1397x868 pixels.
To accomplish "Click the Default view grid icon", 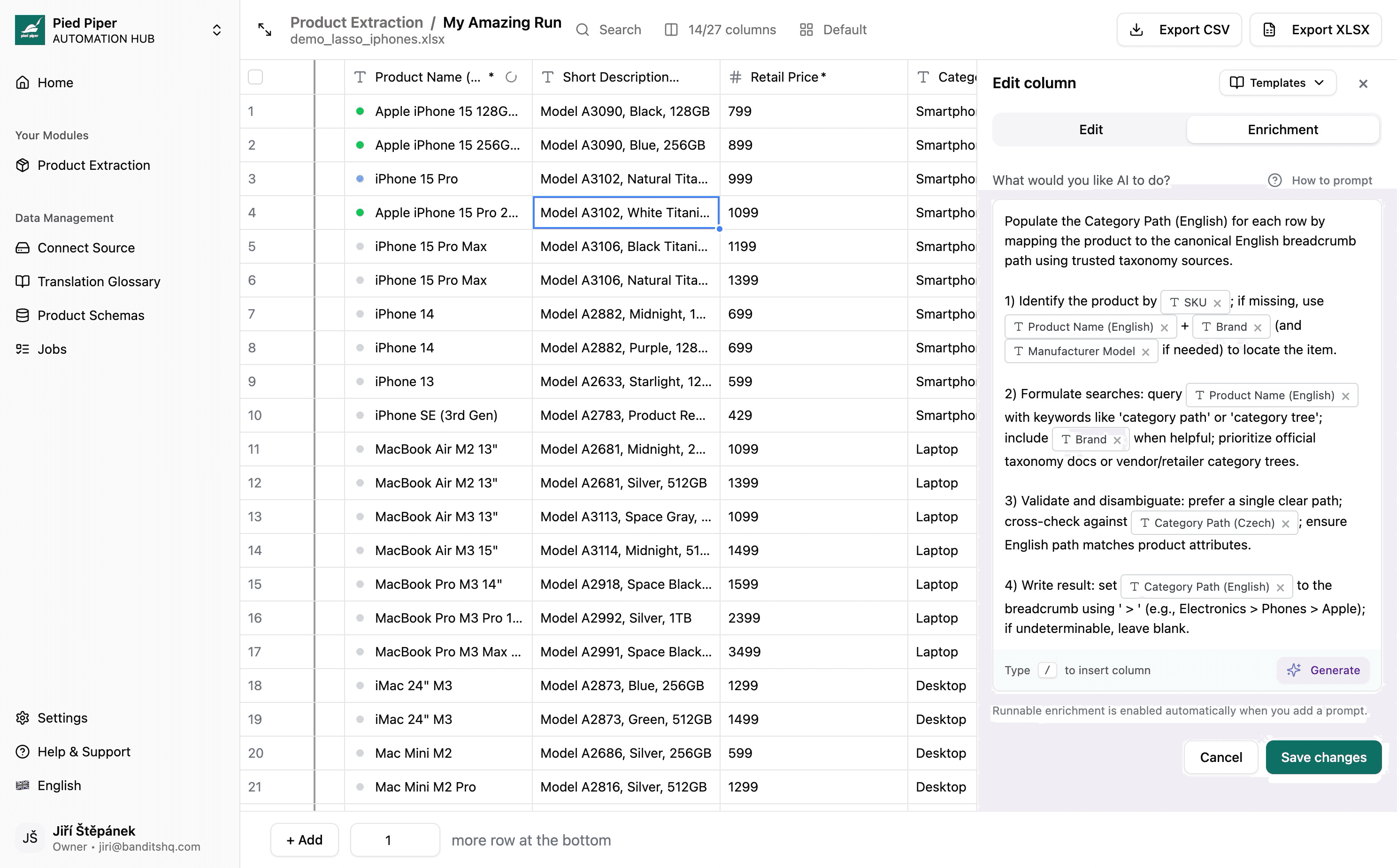I will pos(806,30).
